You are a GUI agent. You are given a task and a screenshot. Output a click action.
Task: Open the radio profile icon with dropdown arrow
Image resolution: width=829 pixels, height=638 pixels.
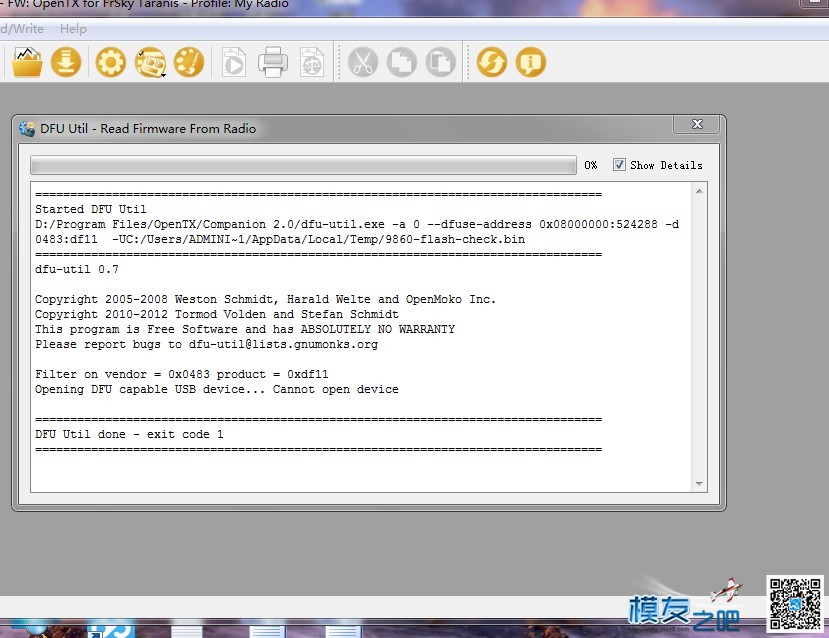tap(150, 62)
